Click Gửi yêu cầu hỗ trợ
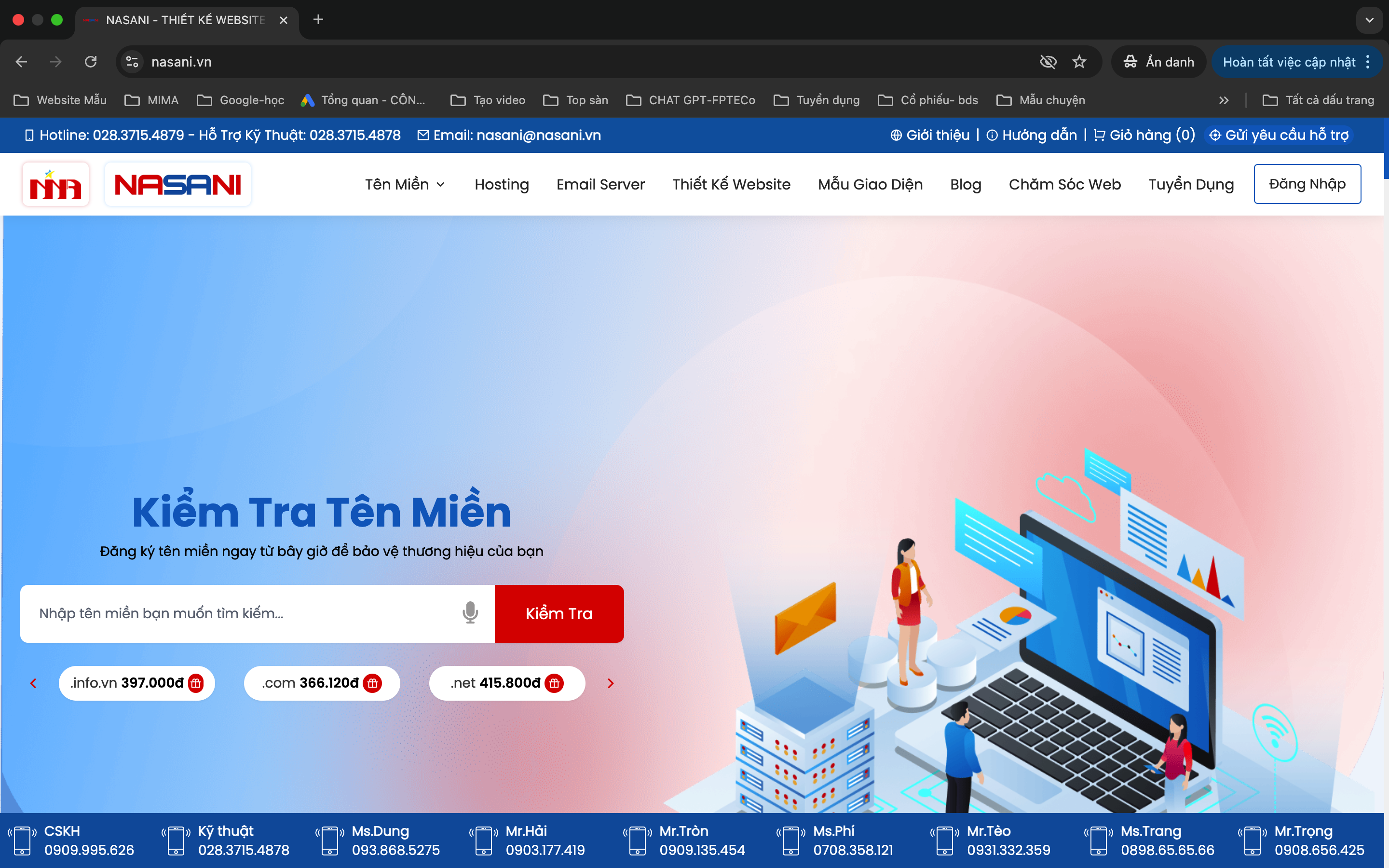The width and height of the screenshot is (1389, 868). pos(1279,135)
